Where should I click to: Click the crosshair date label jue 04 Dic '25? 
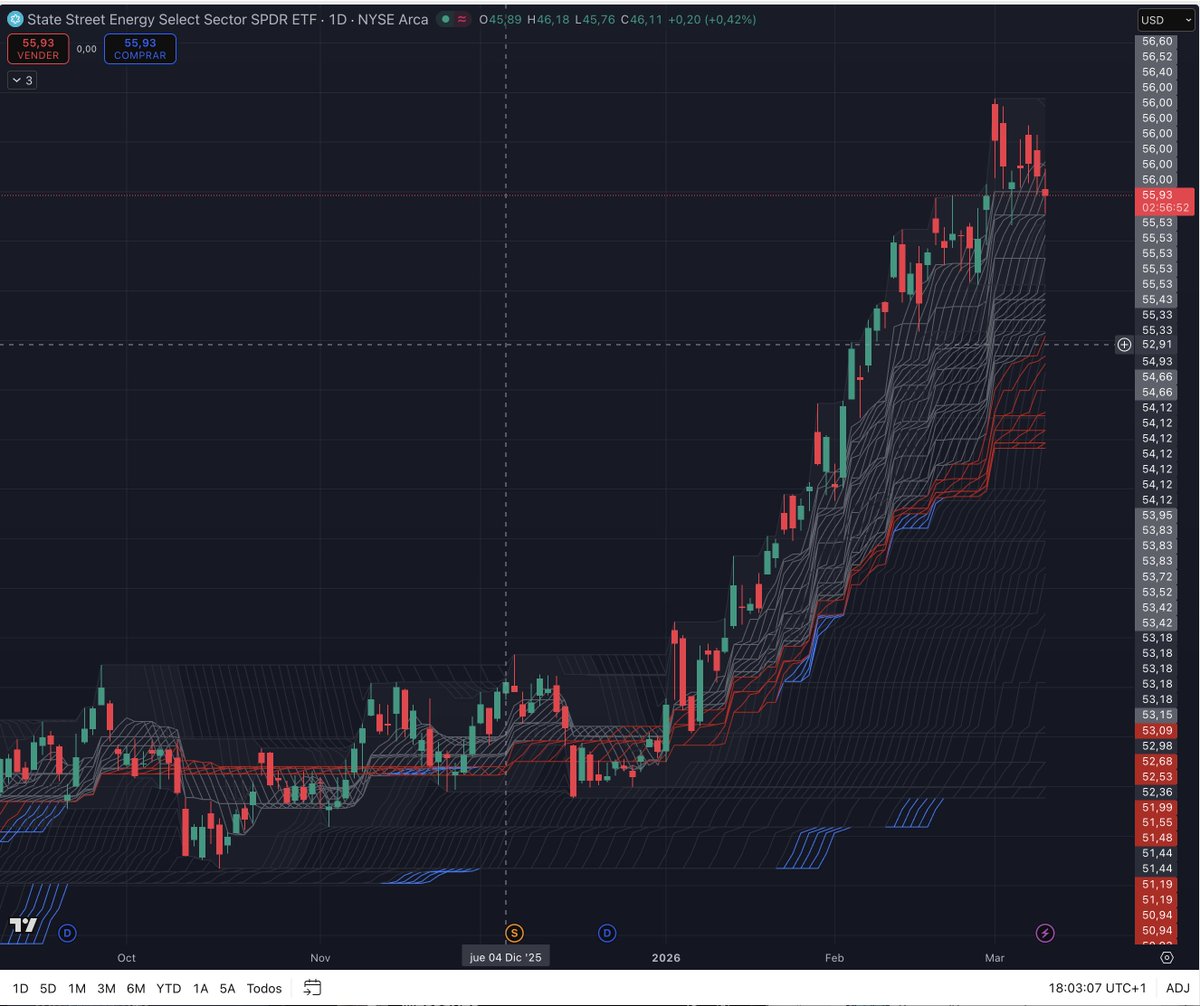pyautogui.click(x=505, y=957)
